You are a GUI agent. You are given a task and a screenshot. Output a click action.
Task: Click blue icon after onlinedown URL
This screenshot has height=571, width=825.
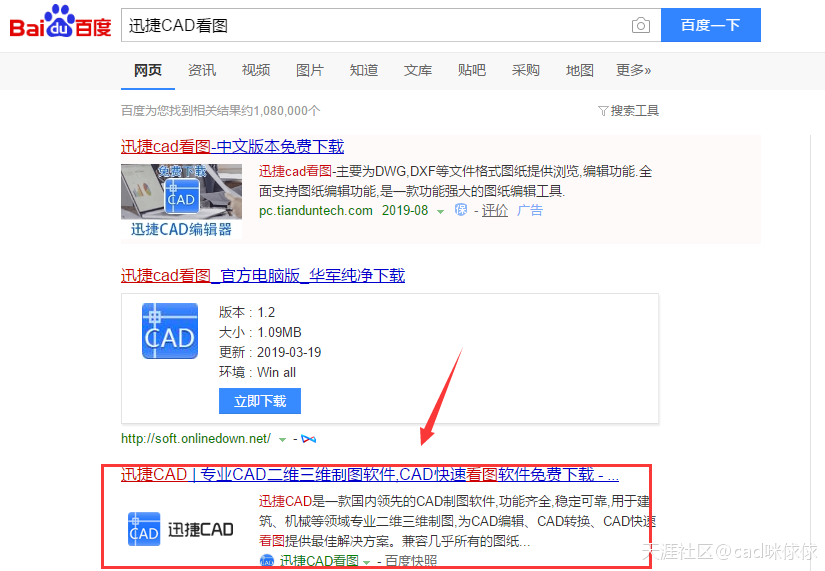(x=309, y=439)
